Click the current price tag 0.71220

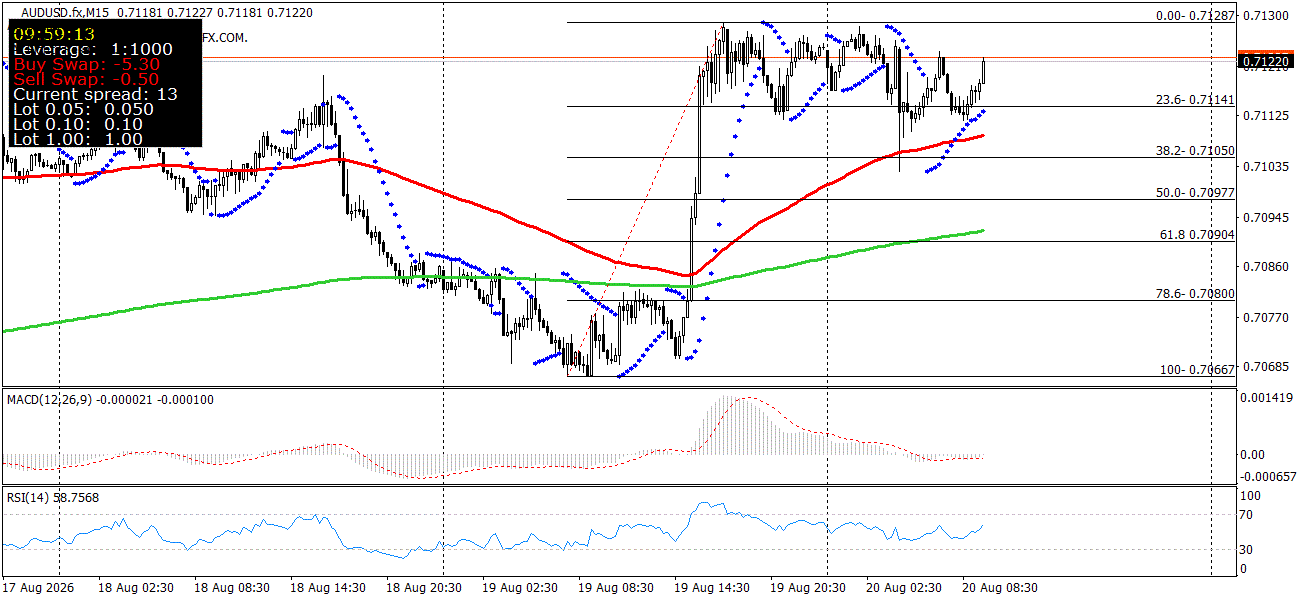(1266, 62)
